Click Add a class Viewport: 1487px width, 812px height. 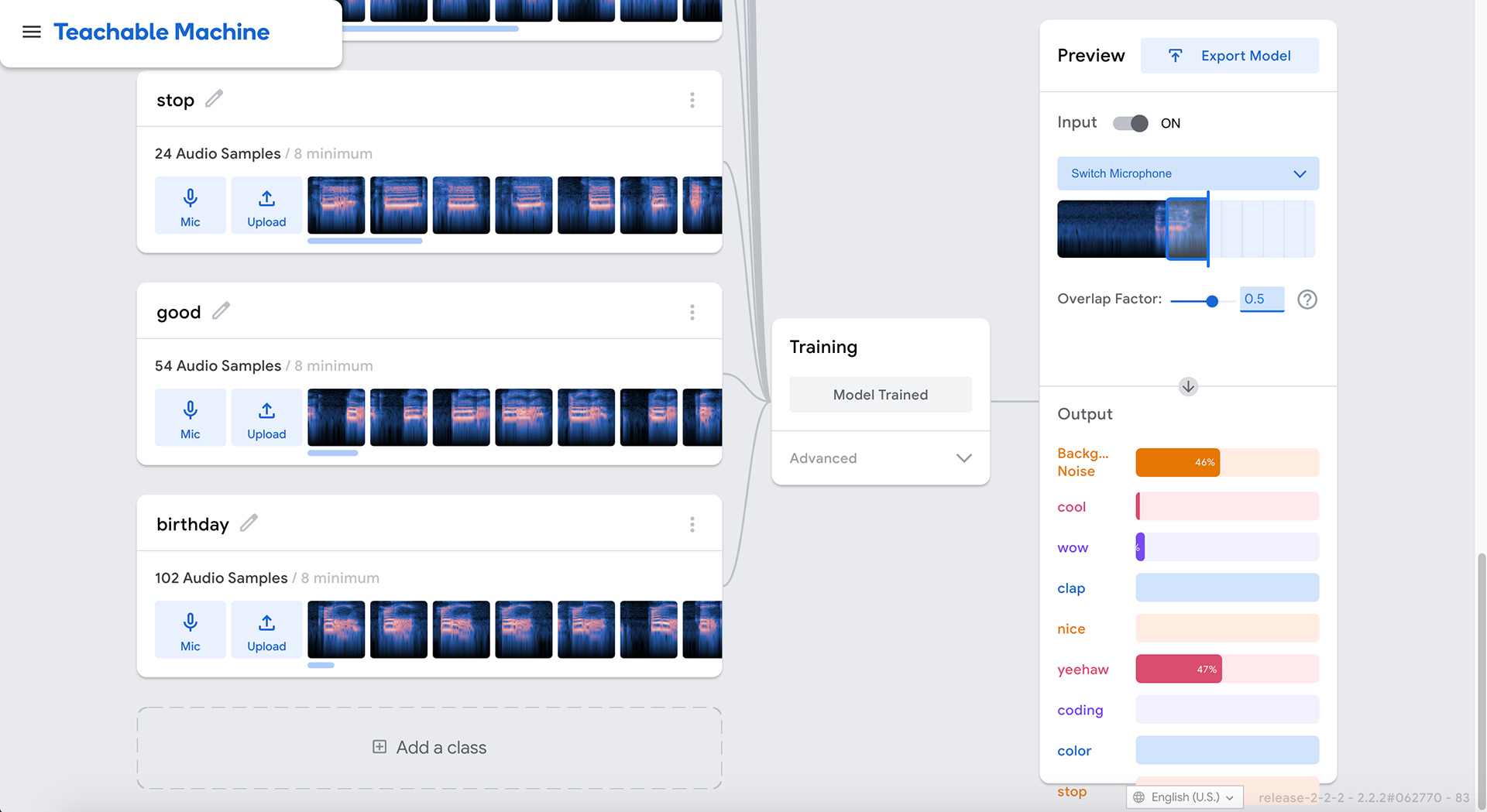tap(430, 748)
